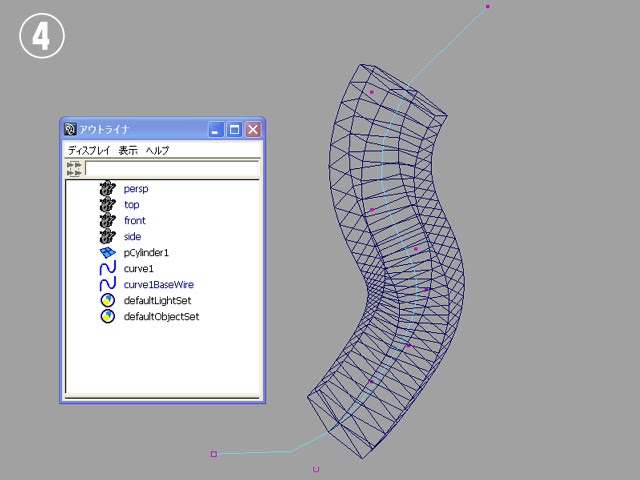
Task: Click the side camera icon in the Outliner
Action: tap(107, 236)
